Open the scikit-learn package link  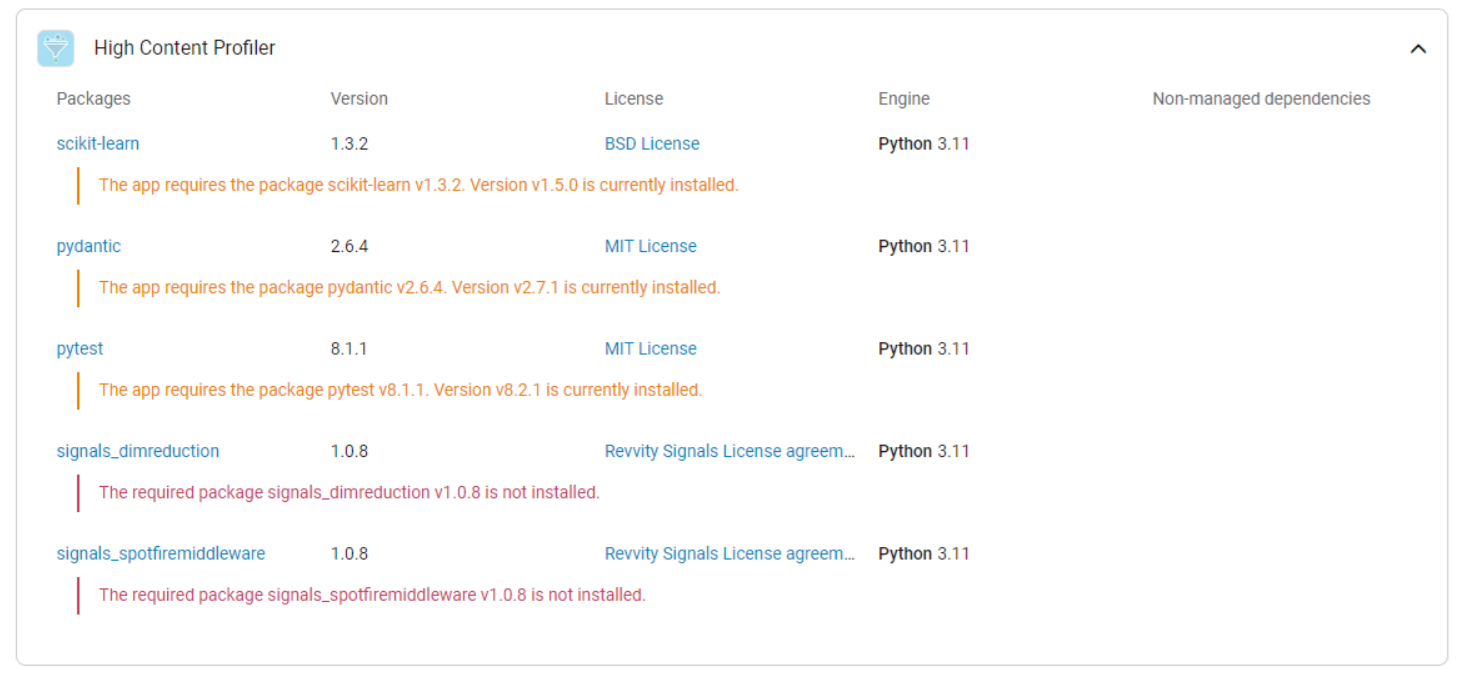(x=98, y=144)
